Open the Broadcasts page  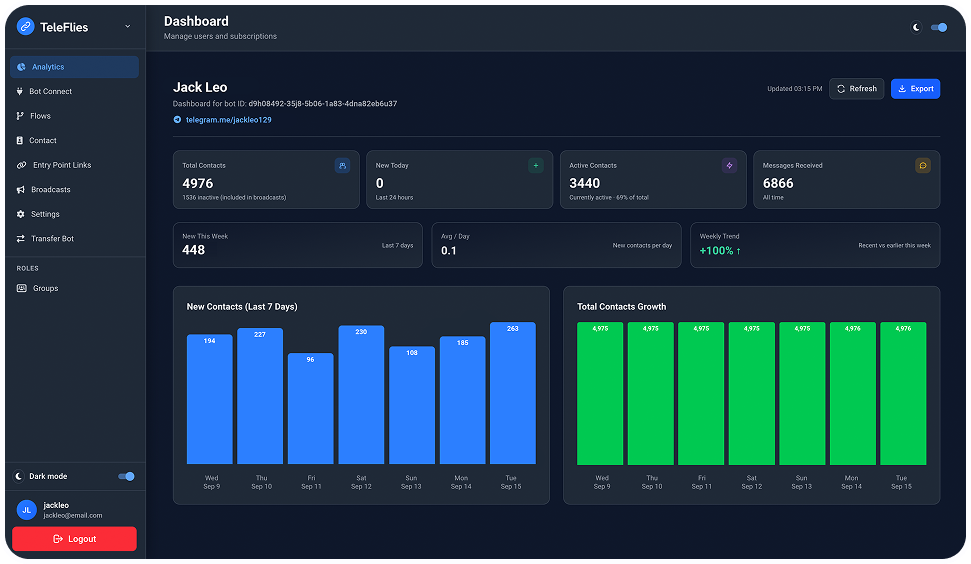click(74, 189)
